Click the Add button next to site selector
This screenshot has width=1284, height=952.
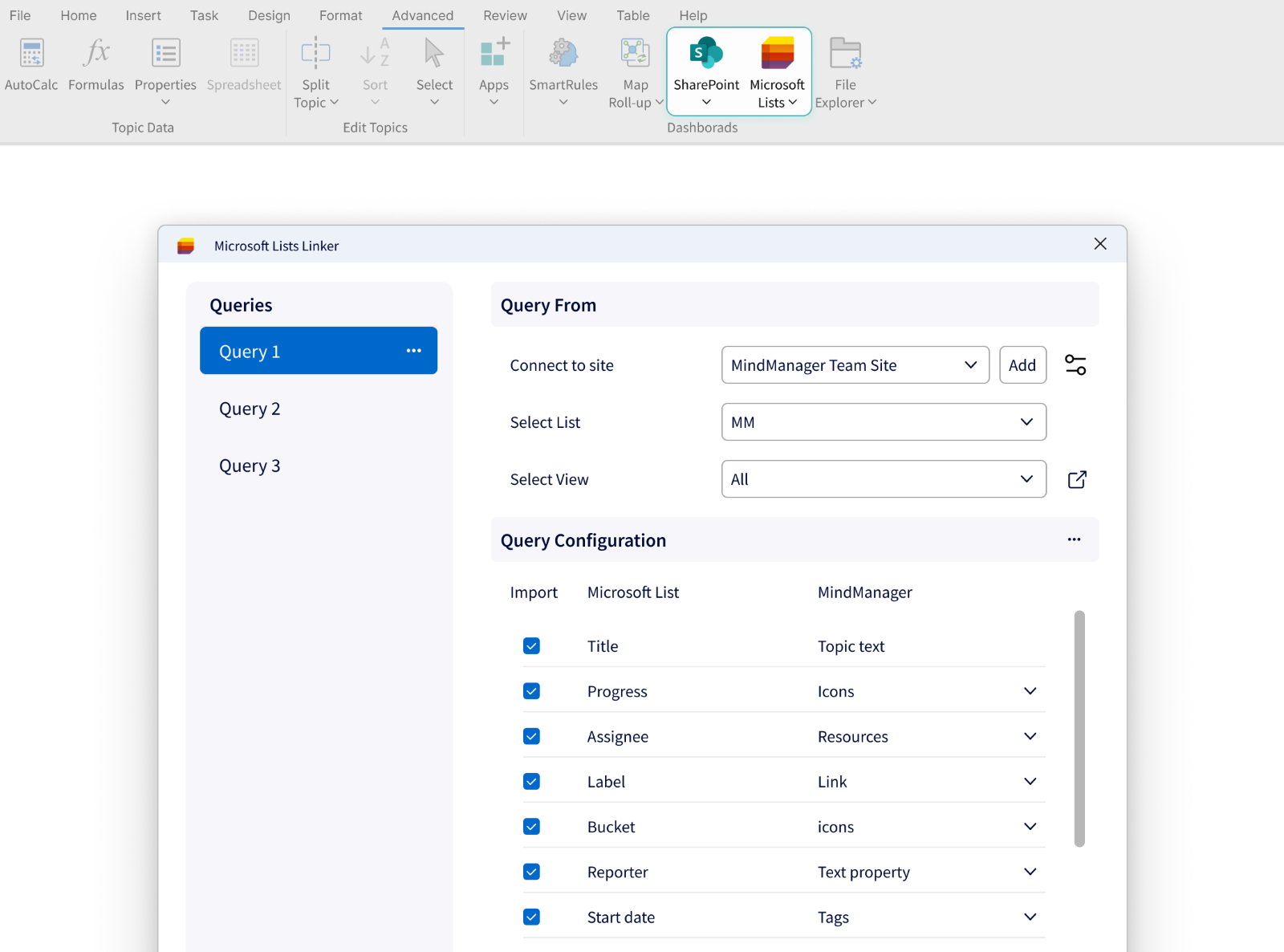click(1022, 365)
